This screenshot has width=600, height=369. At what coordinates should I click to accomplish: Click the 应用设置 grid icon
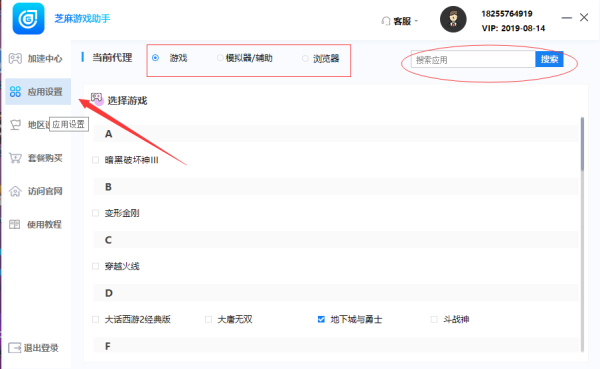coord(15,91)
